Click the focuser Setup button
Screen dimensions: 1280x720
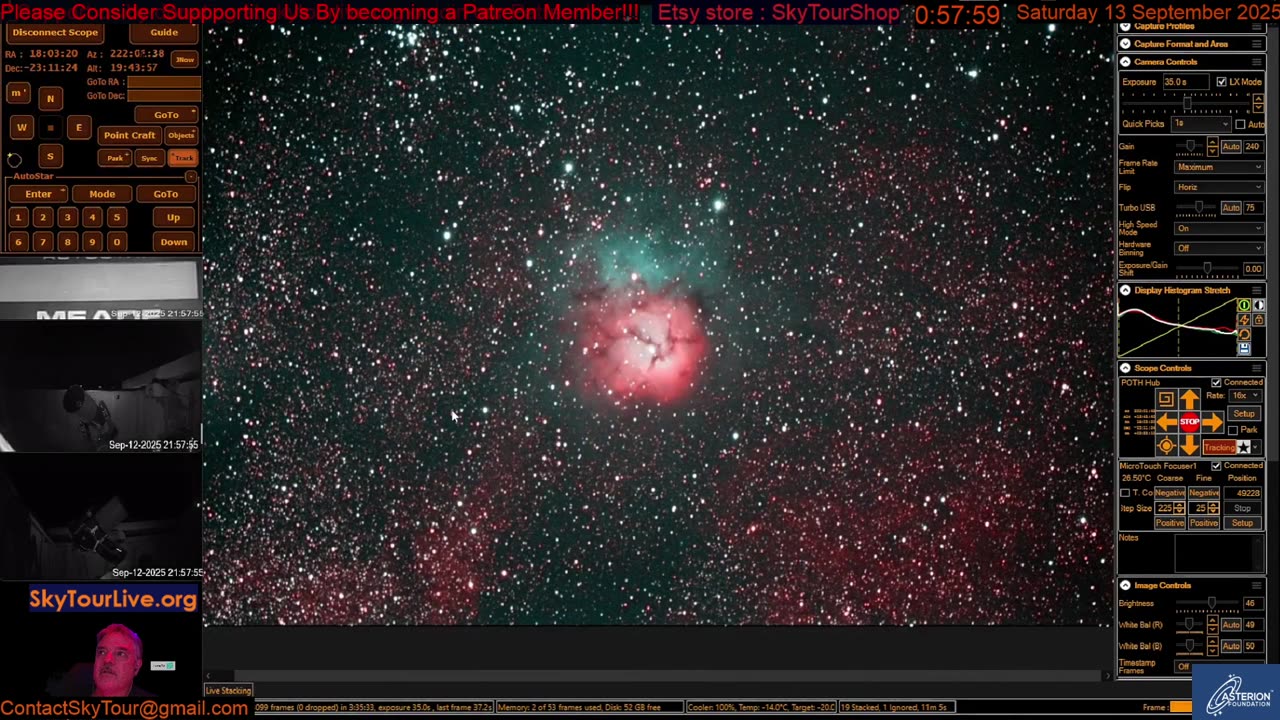click(x=1242, y=523)
